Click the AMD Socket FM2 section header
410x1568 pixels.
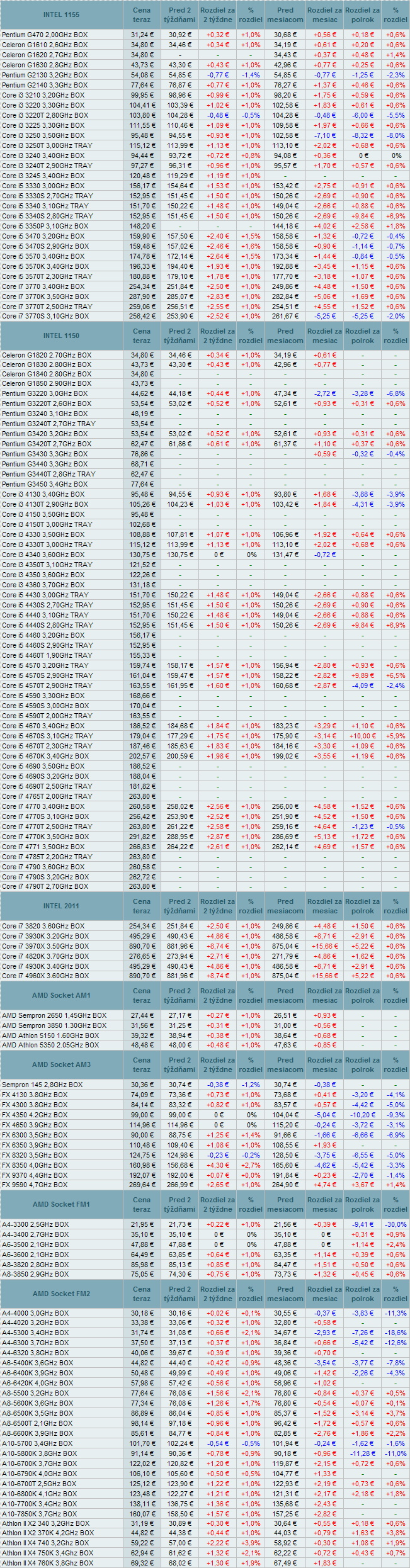pyautogui.click(x=61, y=1294)
